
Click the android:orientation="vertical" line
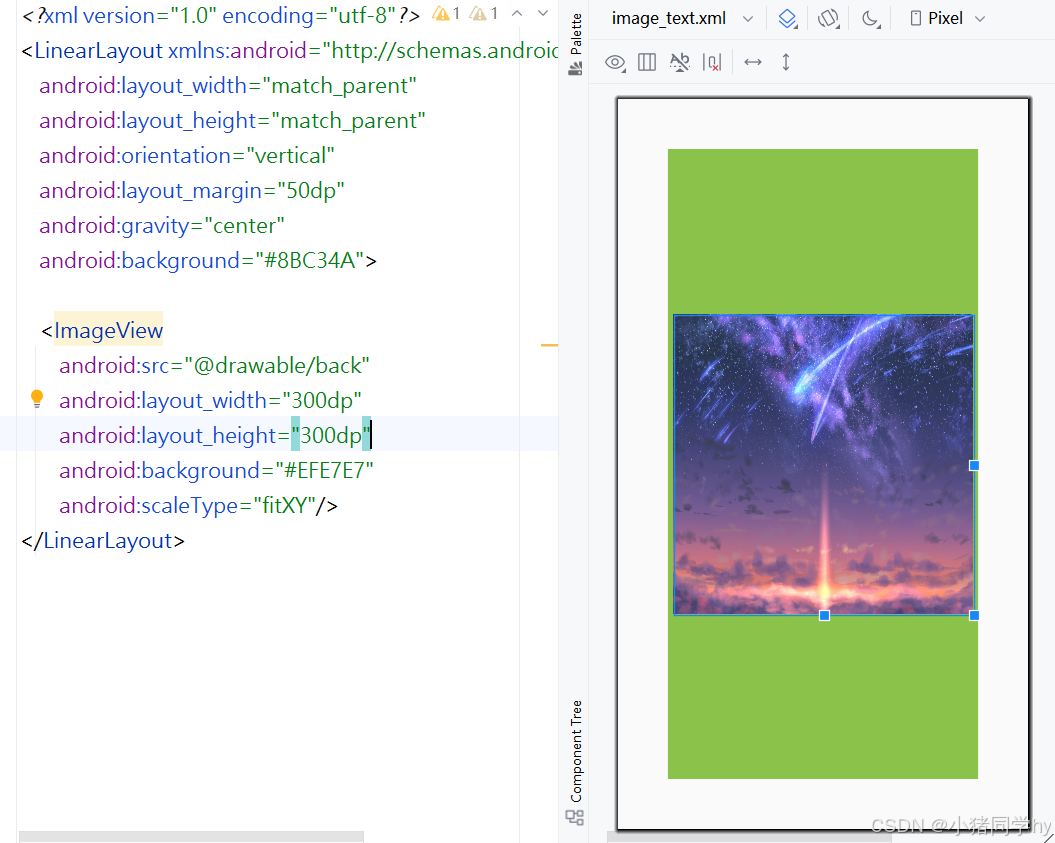[186, 155]
